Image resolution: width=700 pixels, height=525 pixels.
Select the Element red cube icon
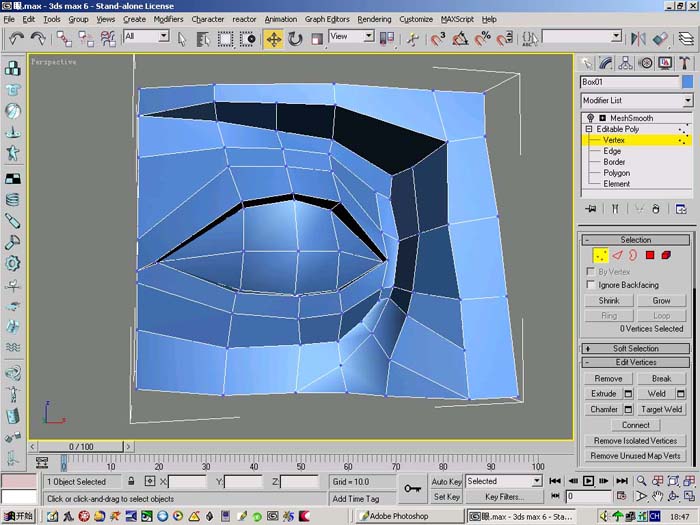(666, 255)
